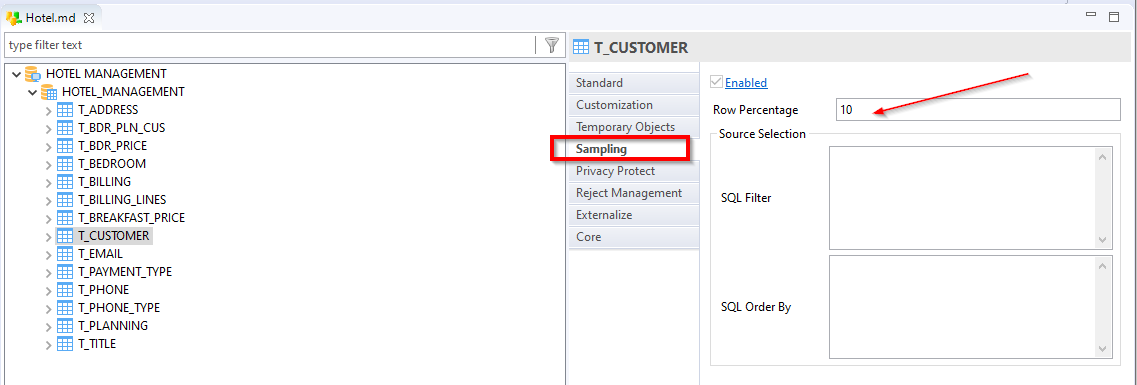
Task: Expand the T_PHONE_TYPE node
Action: coord(49,309)
